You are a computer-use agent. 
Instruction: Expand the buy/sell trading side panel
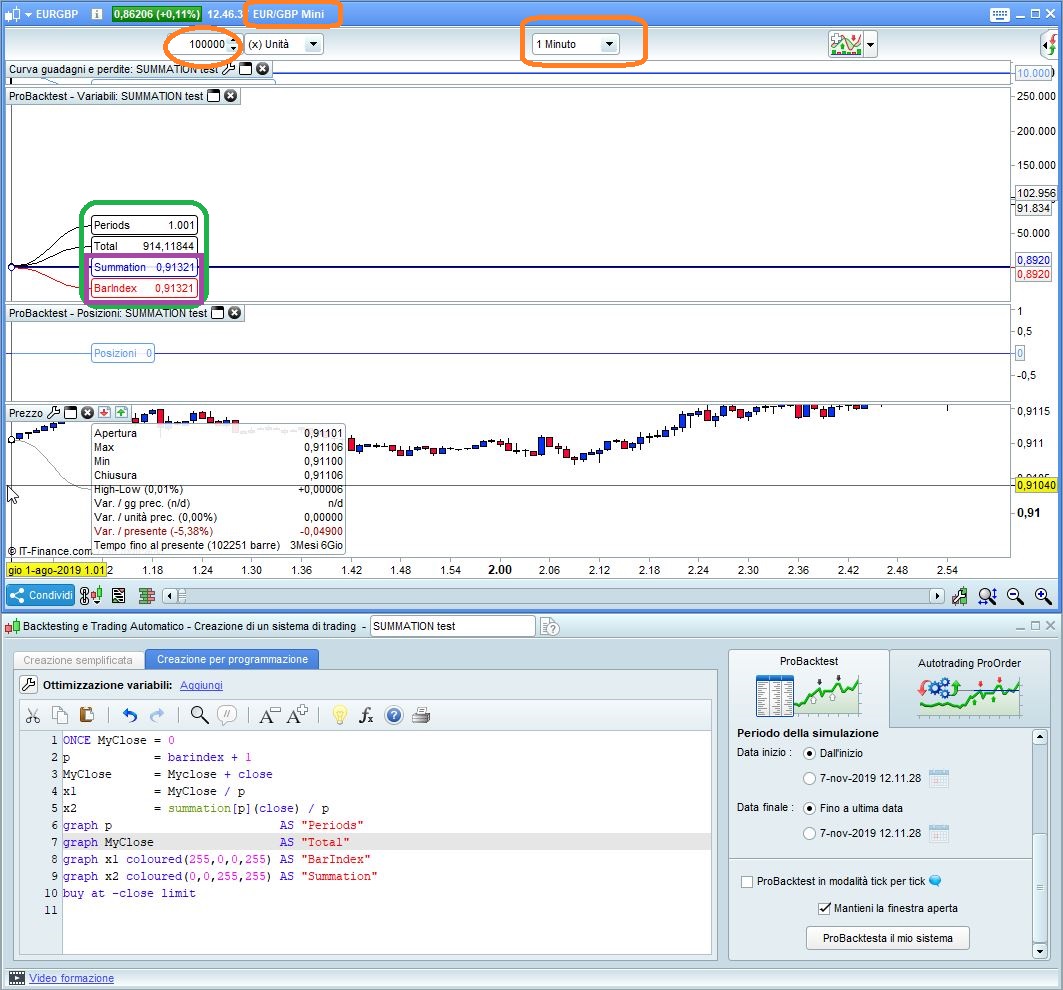pyautogui.click(x=1049, y=45)
